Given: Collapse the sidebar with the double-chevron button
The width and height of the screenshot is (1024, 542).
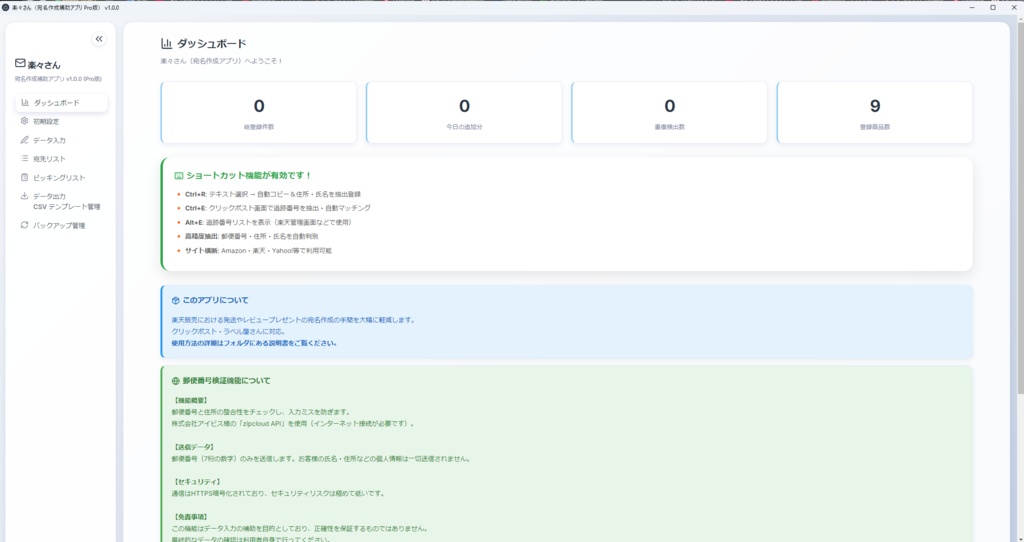Looking at the screenshot, I should click(x=99, y=39).
